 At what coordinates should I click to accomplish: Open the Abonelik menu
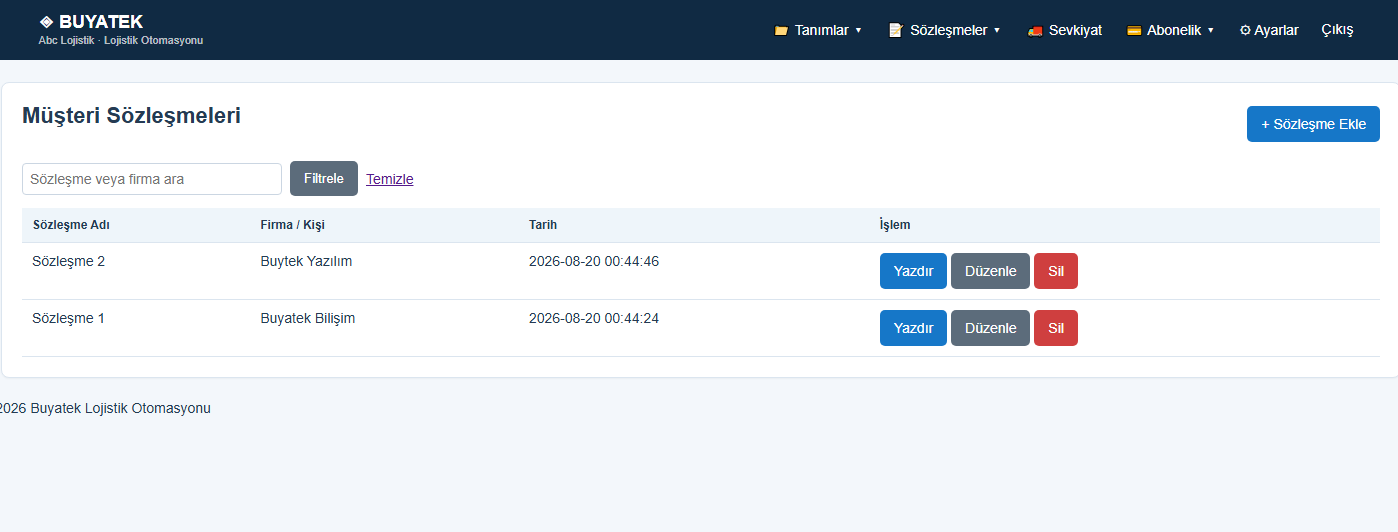tap(1170, 31)
